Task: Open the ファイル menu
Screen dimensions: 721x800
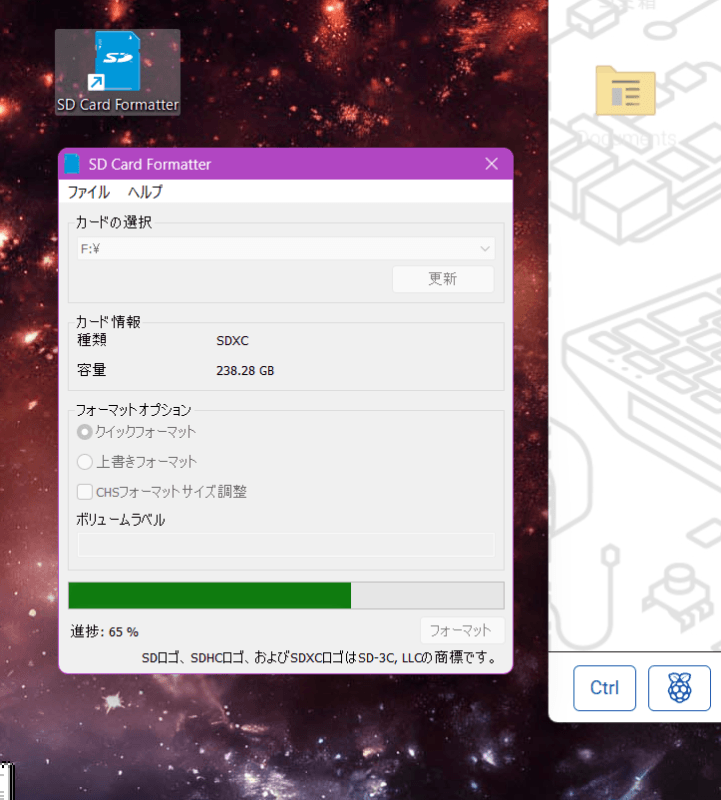Action: (89, 192)
